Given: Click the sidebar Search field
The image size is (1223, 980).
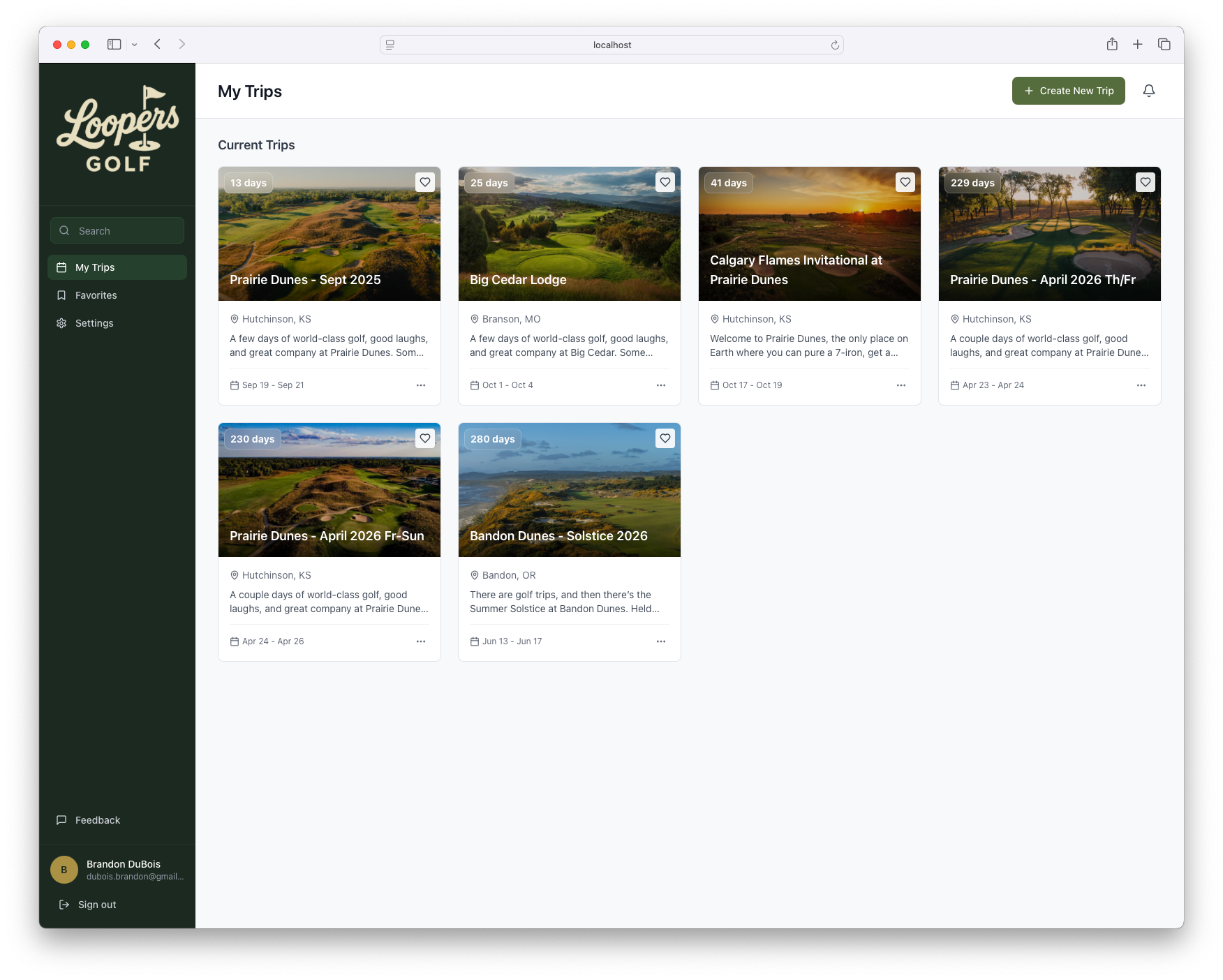Looking at the screenshot, I should click(x=117, y=230).
